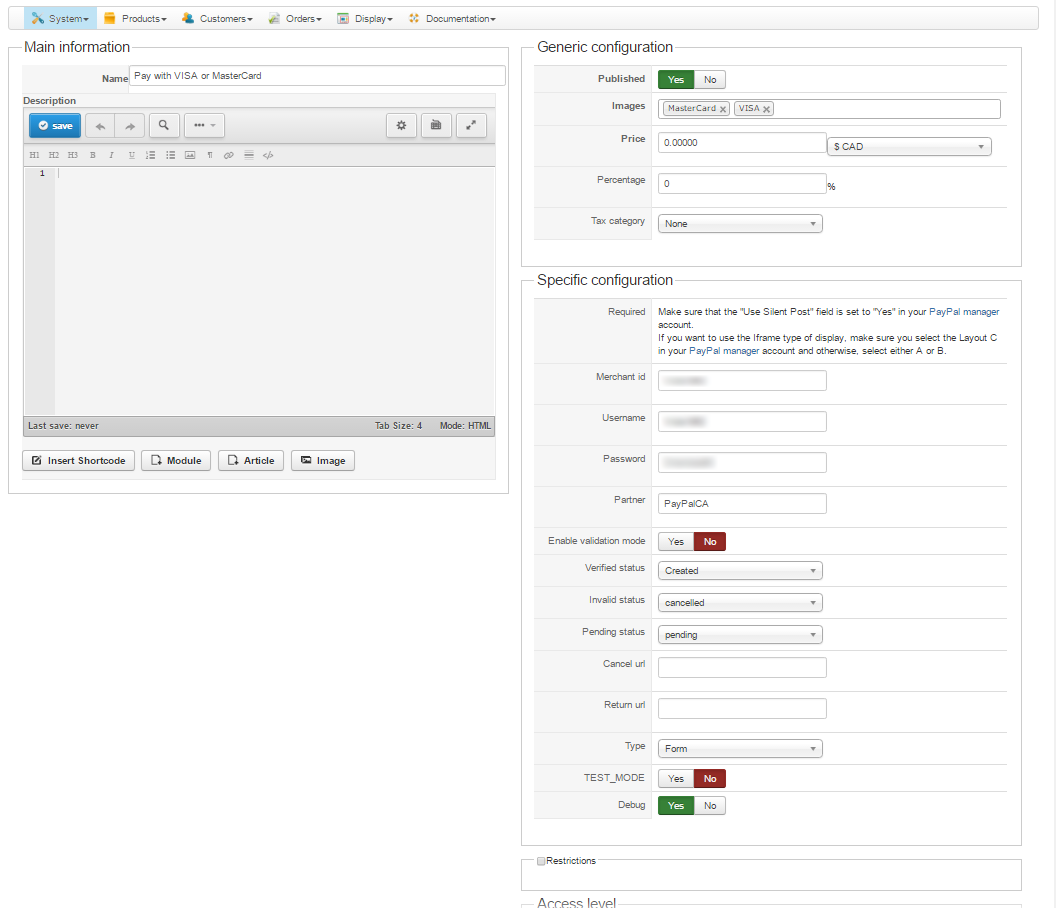Click the undo arrow in editor toolbar
Screen dimensions: 1056x908
coord(100,126)
